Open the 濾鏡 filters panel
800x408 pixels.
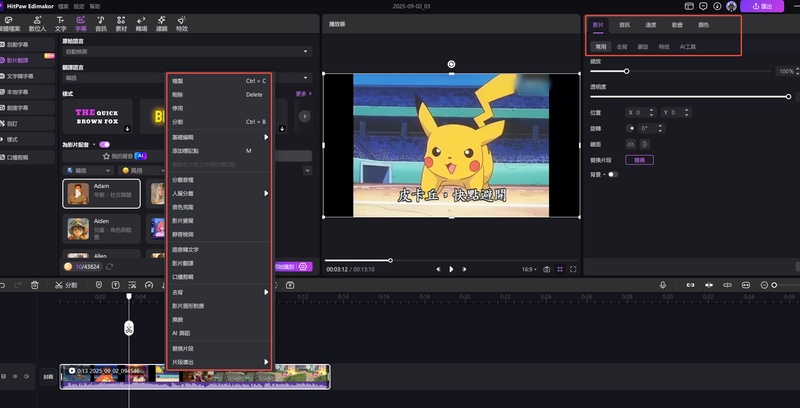point(161,24)
